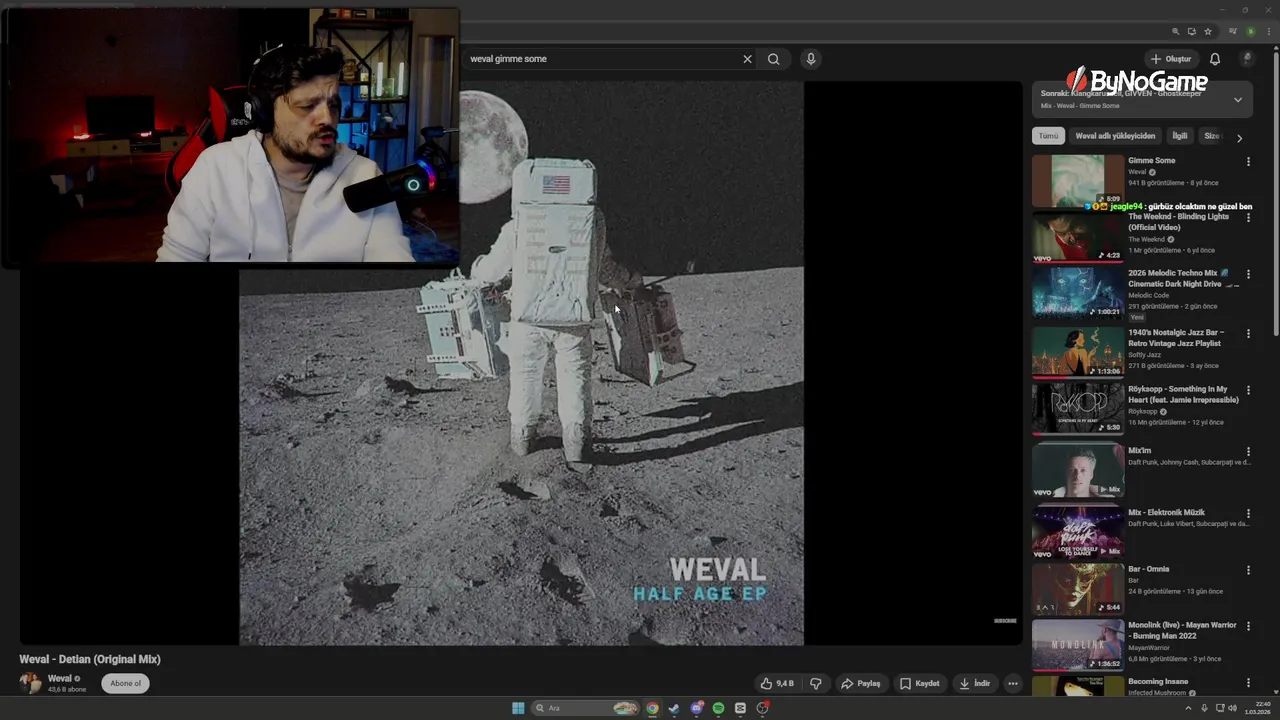Open options for Mix'im playlist
The height and width of the screenshot is (720, 1280).
click(x=1248, y=452)
